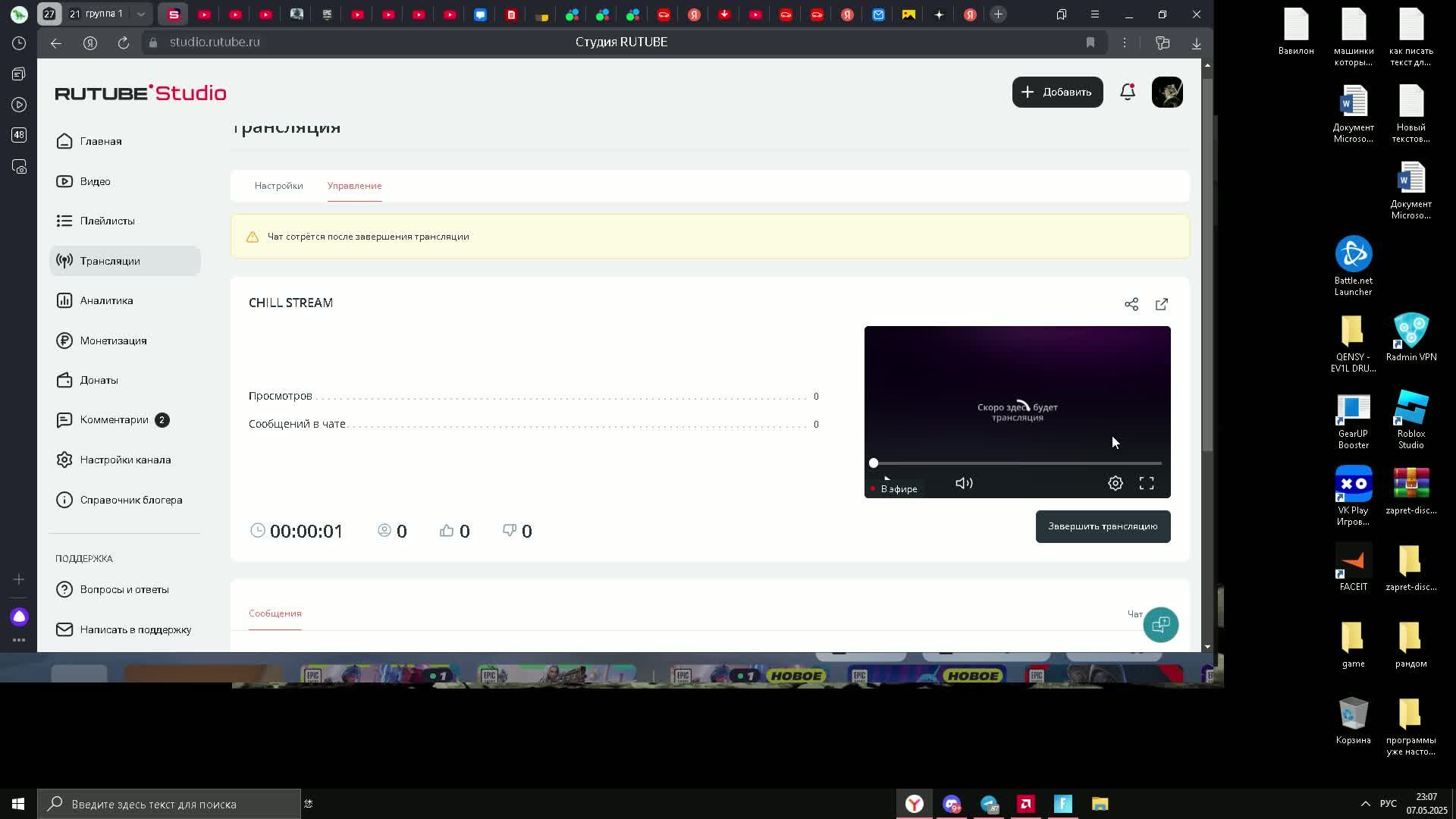Screen dimensions: 1456x819
Task: Switch to the Настройки tab
Action: tap(278, 186)
